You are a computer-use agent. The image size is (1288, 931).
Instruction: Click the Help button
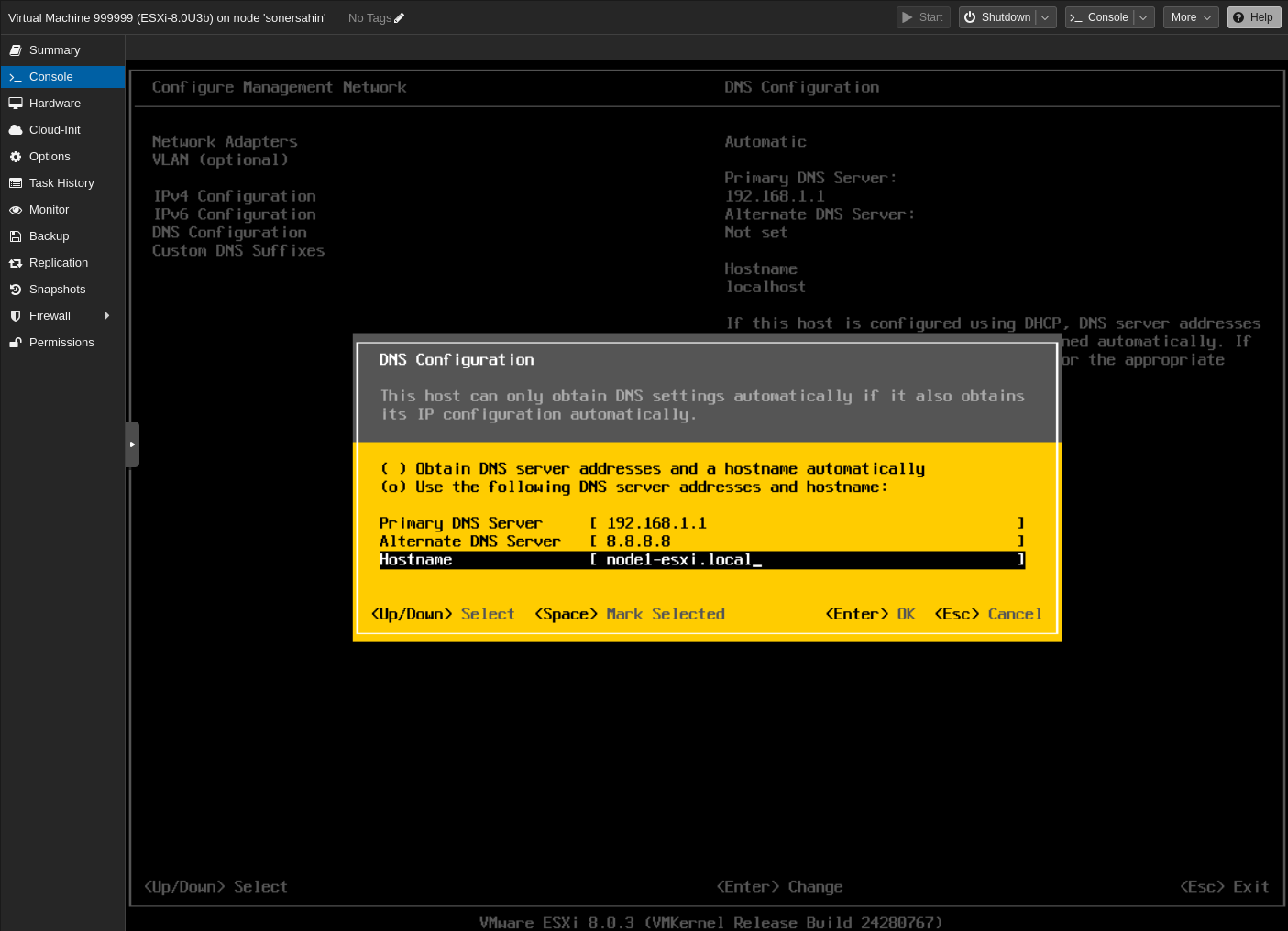coord(1253,16)
